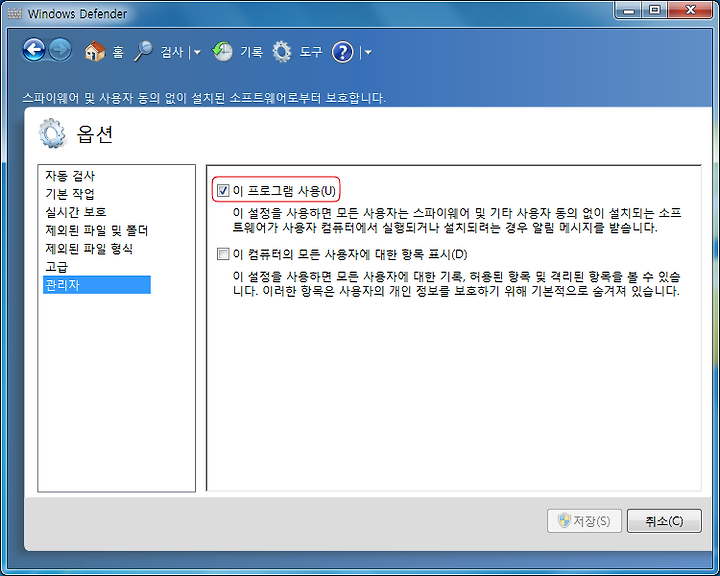Select 관리자 in options list
720x576 pixels.
click(x=97, y=285)
